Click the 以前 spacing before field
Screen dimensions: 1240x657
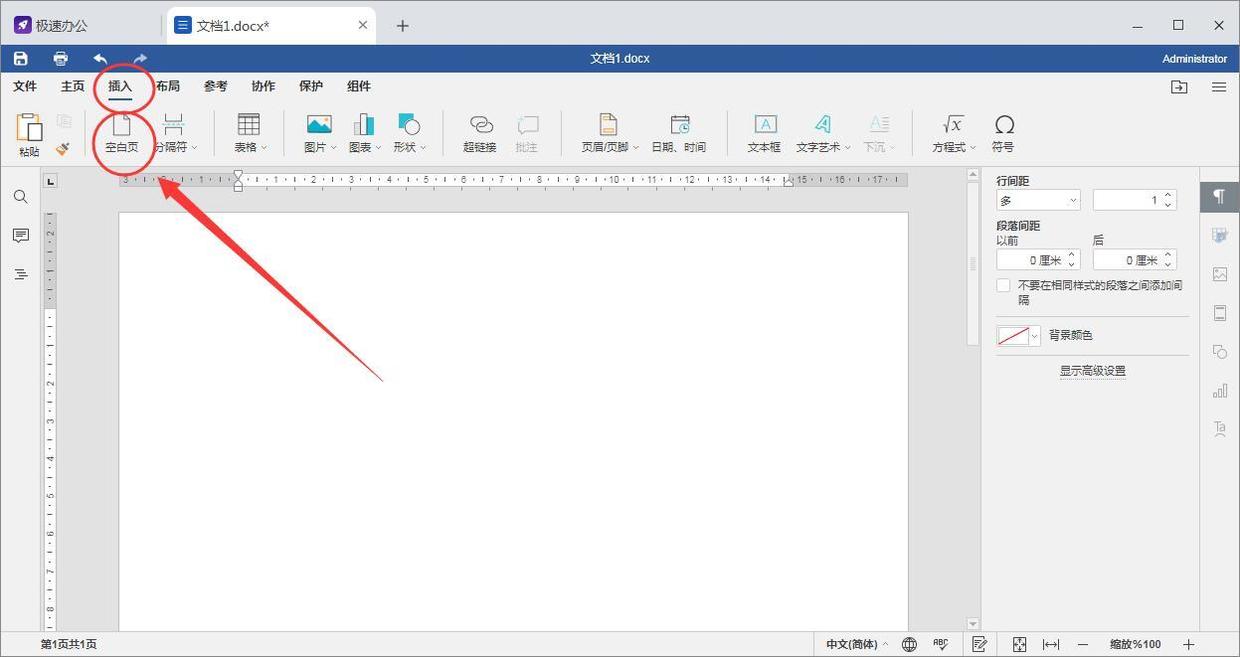pyautogui.click(x=1038, y=260)
